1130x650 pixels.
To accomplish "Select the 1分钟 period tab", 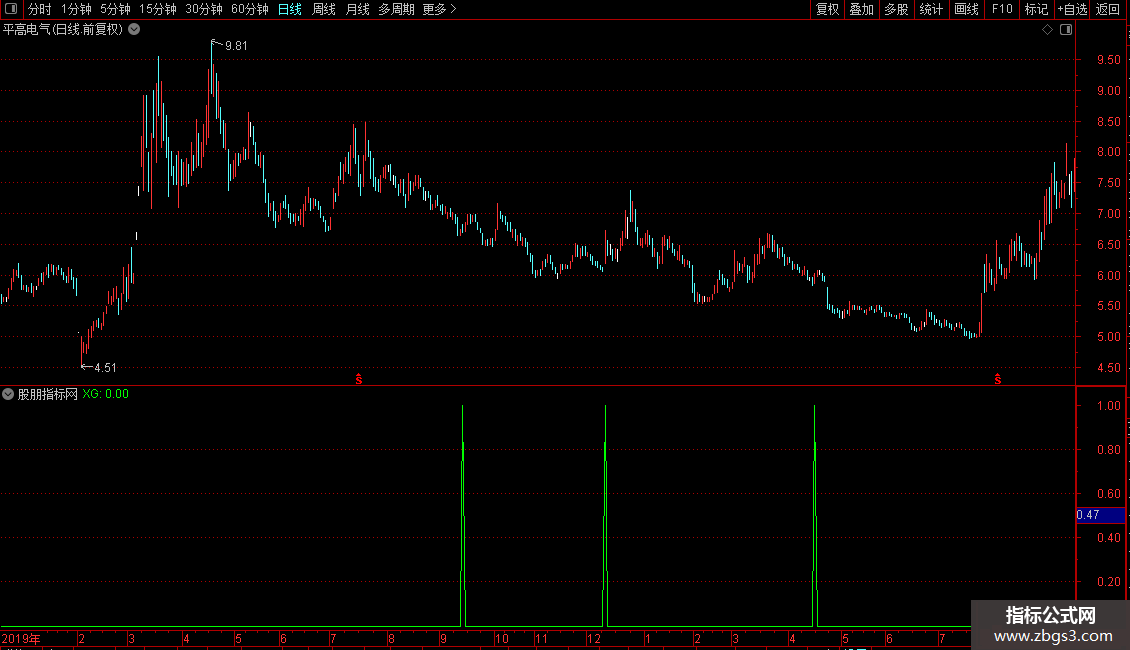I will pyautogui.click(x=76, y=9).
